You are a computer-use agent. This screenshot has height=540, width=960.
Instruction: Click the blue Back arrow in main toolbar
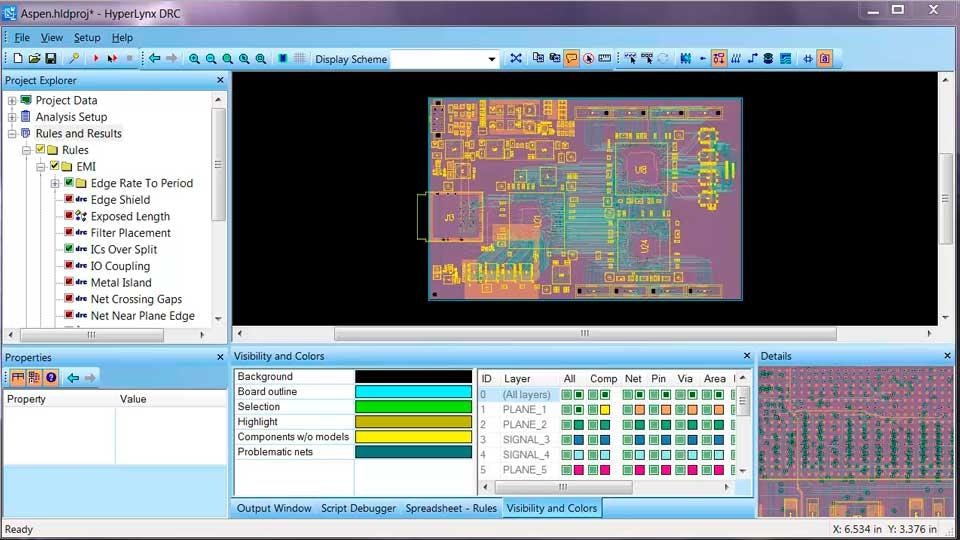154,59
